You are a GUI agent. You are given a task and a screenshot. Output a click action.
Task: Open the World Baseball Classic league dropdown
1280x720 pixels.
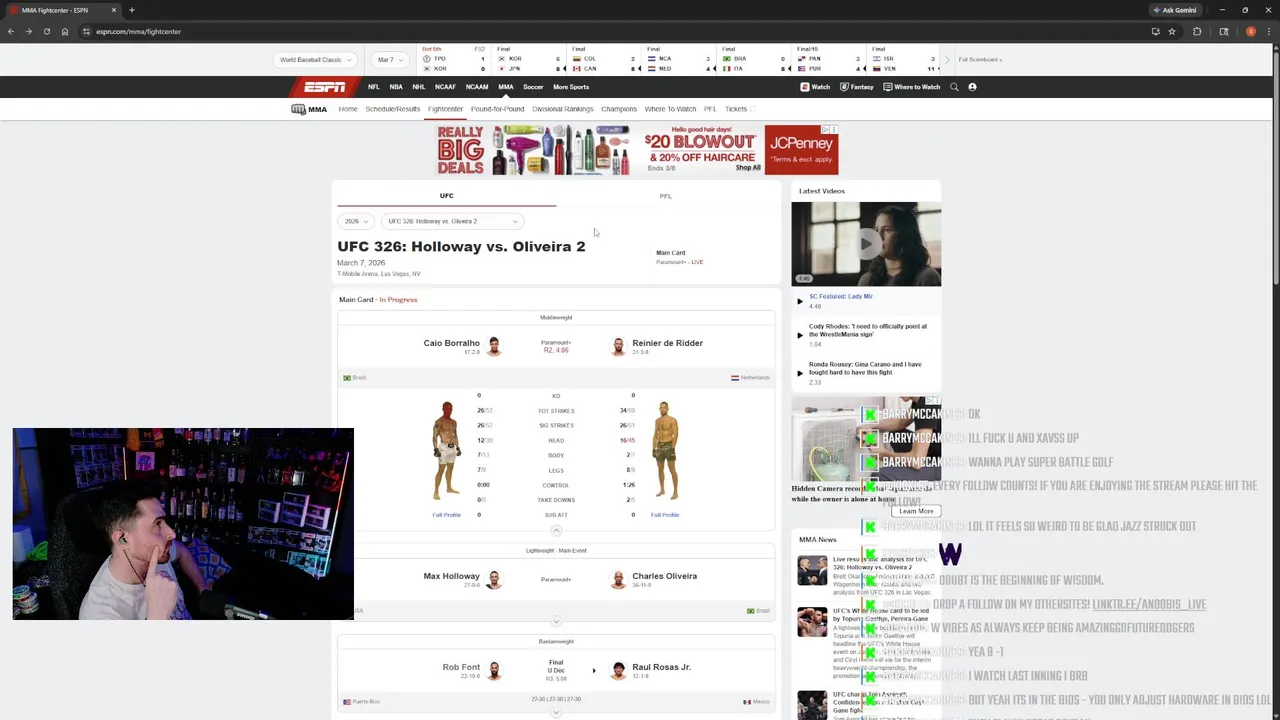pyautogui.click(x=314, y=60)
